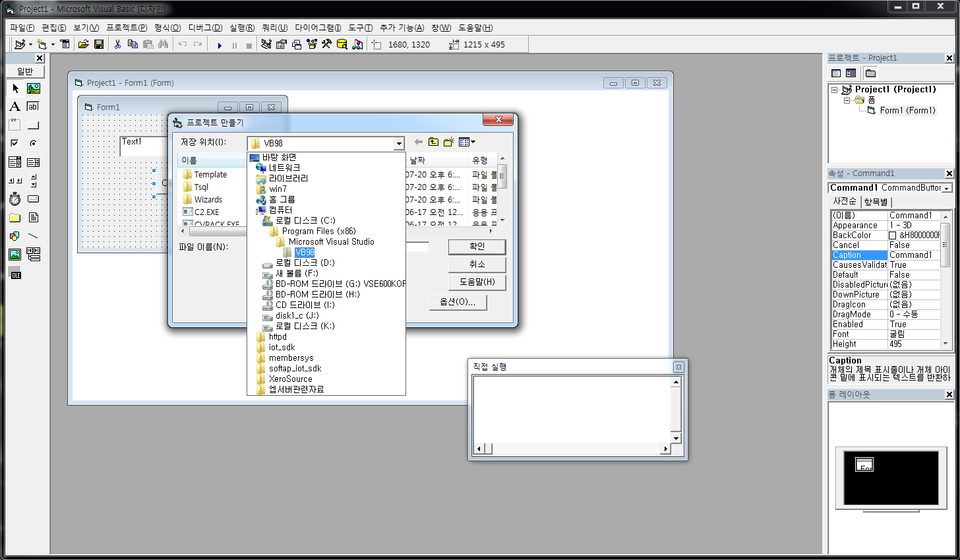960x560 pixels.
Task: Select the TextBox control tool
Action: [x=33, y=106]
